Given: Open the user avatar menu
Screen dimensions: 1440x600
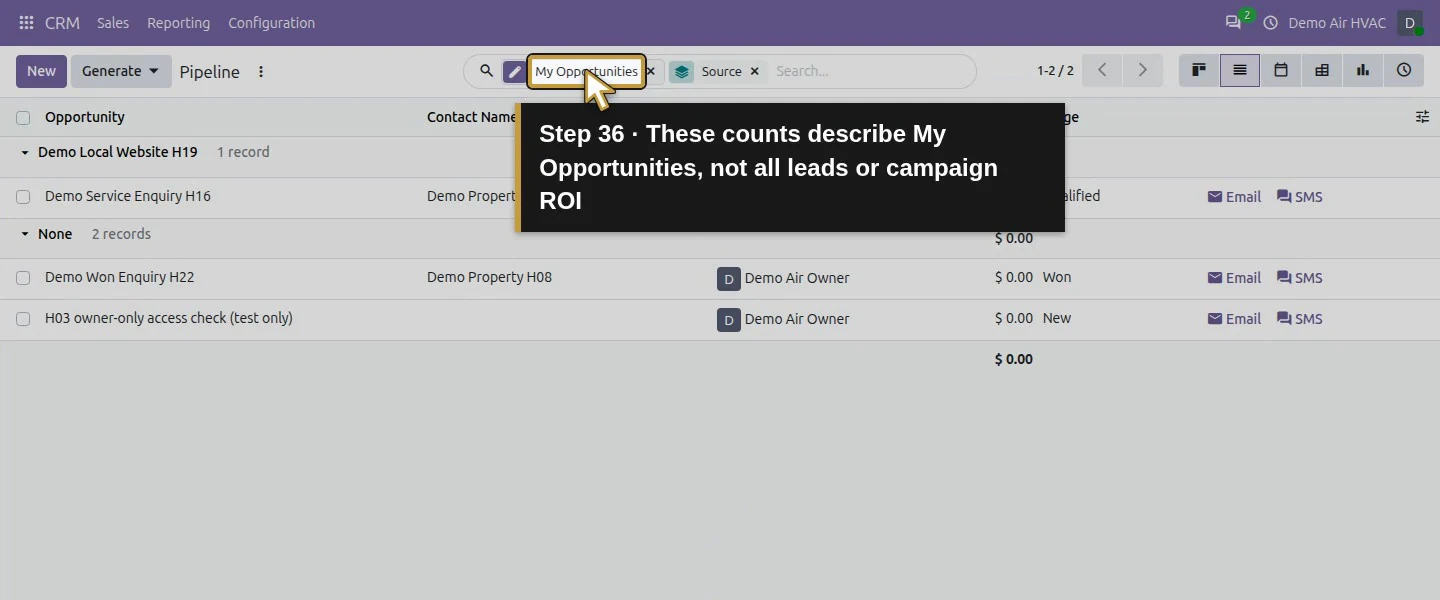Looking at the screenshot, I should click(1410, 23).
